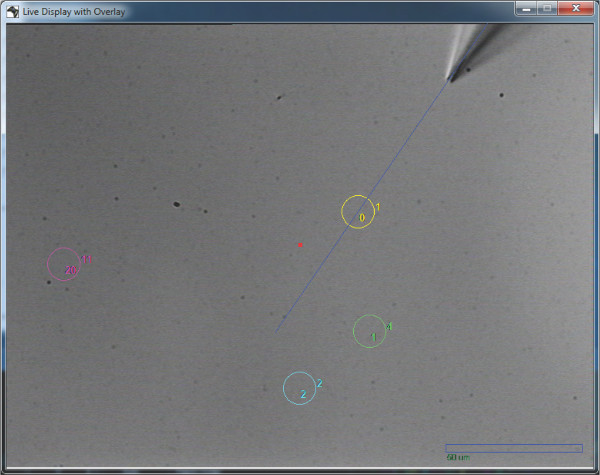The image size is (600, 475).
Task: Click the yellow circle overlay labeled 0
Action: click(x=358, y=212)
